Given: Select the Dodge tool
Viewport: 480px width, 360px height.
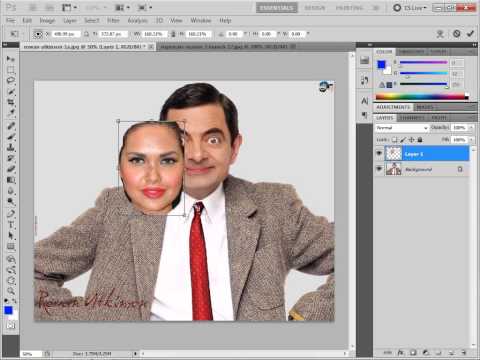Looking at the screenshot, I should (11, 201).
